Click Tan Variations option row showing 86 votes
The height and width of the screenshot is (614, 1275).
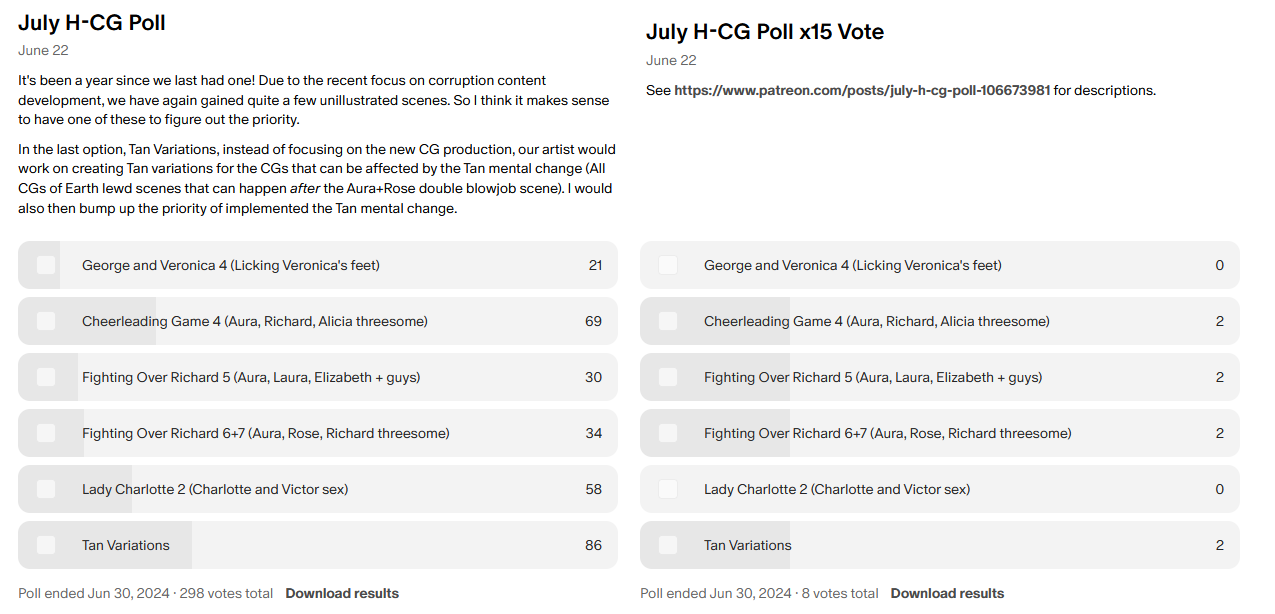pos(318,545)
